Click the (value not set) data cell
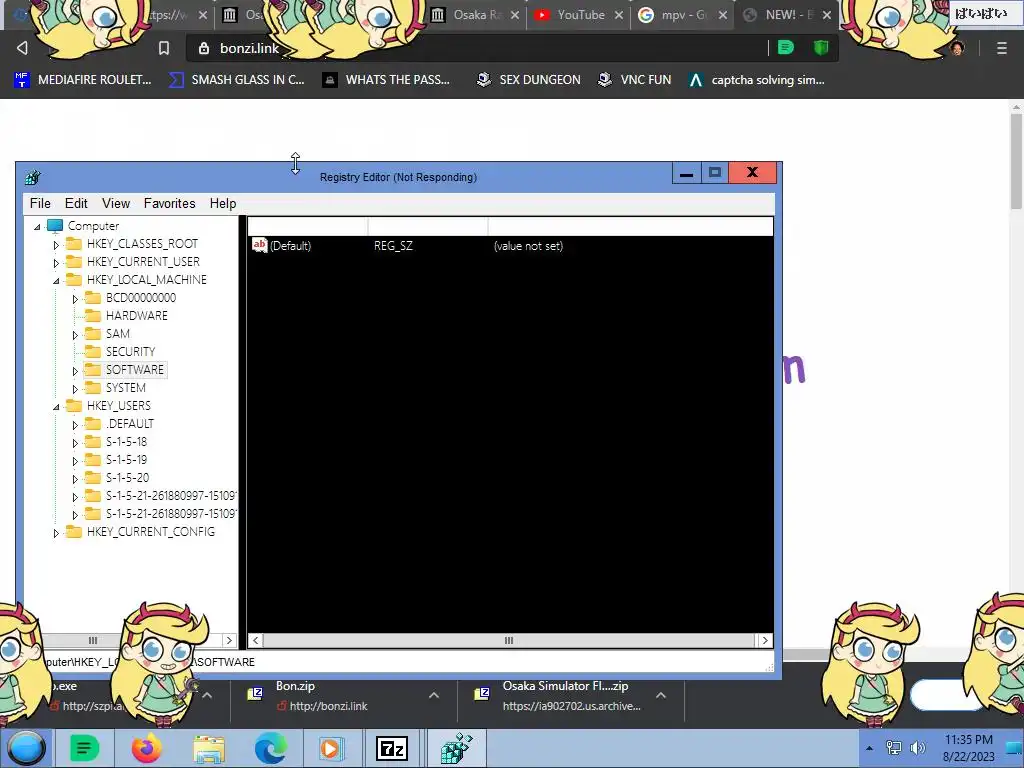Image resolution: width=1024 pixels, height=768 pixels. click(x=528, y=246)
